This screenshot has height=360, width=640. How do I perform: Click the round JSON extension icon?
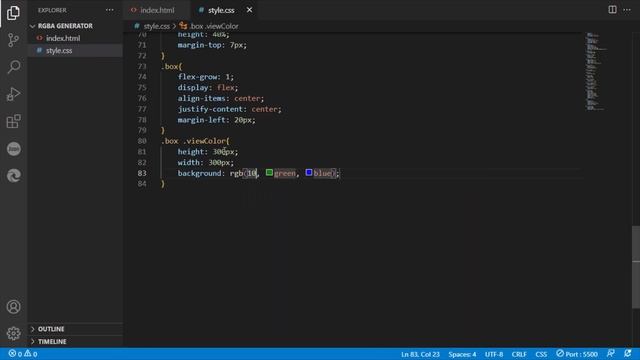(13, 149)
